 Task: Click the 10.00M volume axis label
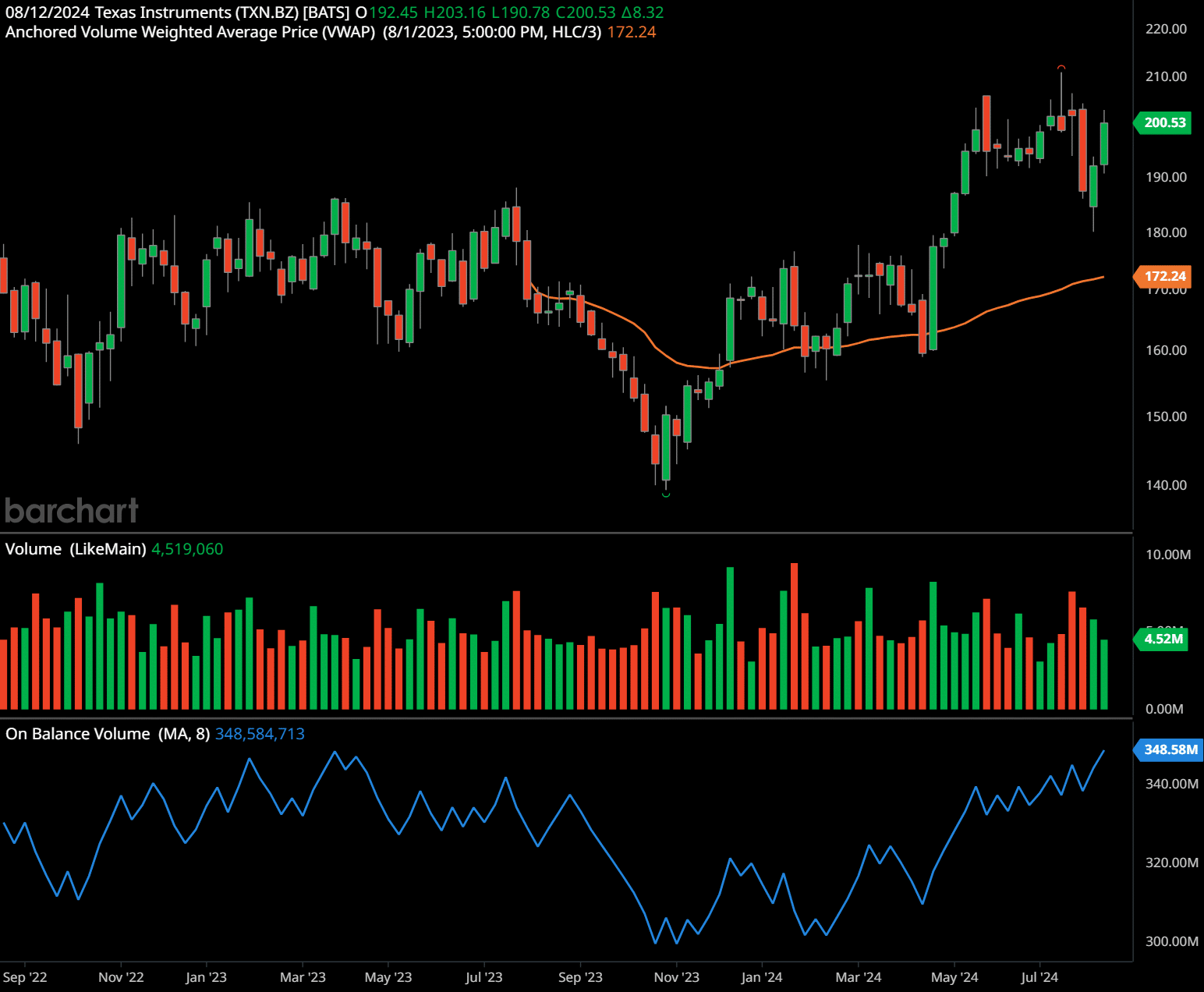click(x=1167, y=554)
